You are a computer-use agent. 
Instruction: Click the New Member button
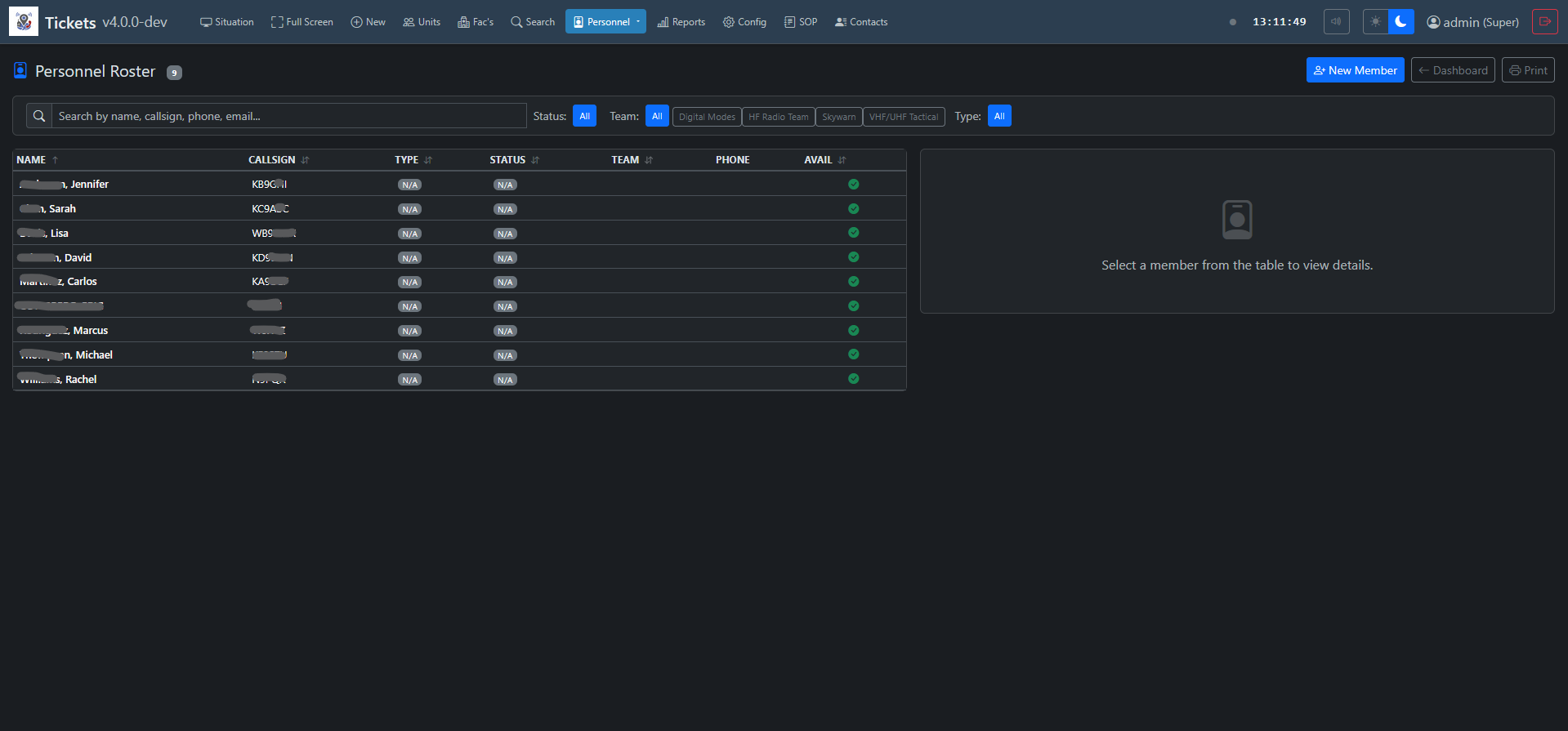pos(1355,70)
